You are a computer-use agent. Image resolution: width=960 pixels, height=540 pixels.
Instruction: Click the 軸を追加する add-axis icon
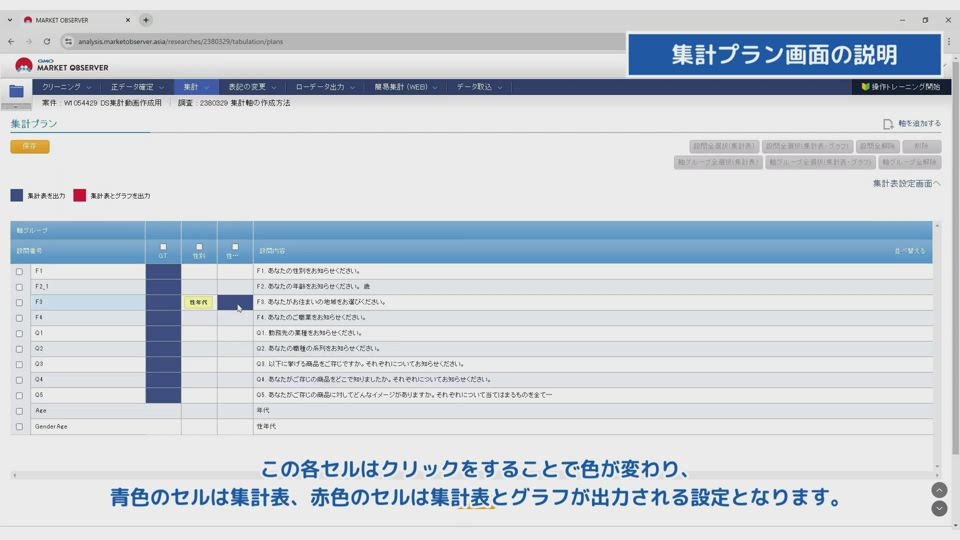coord(887,124)
